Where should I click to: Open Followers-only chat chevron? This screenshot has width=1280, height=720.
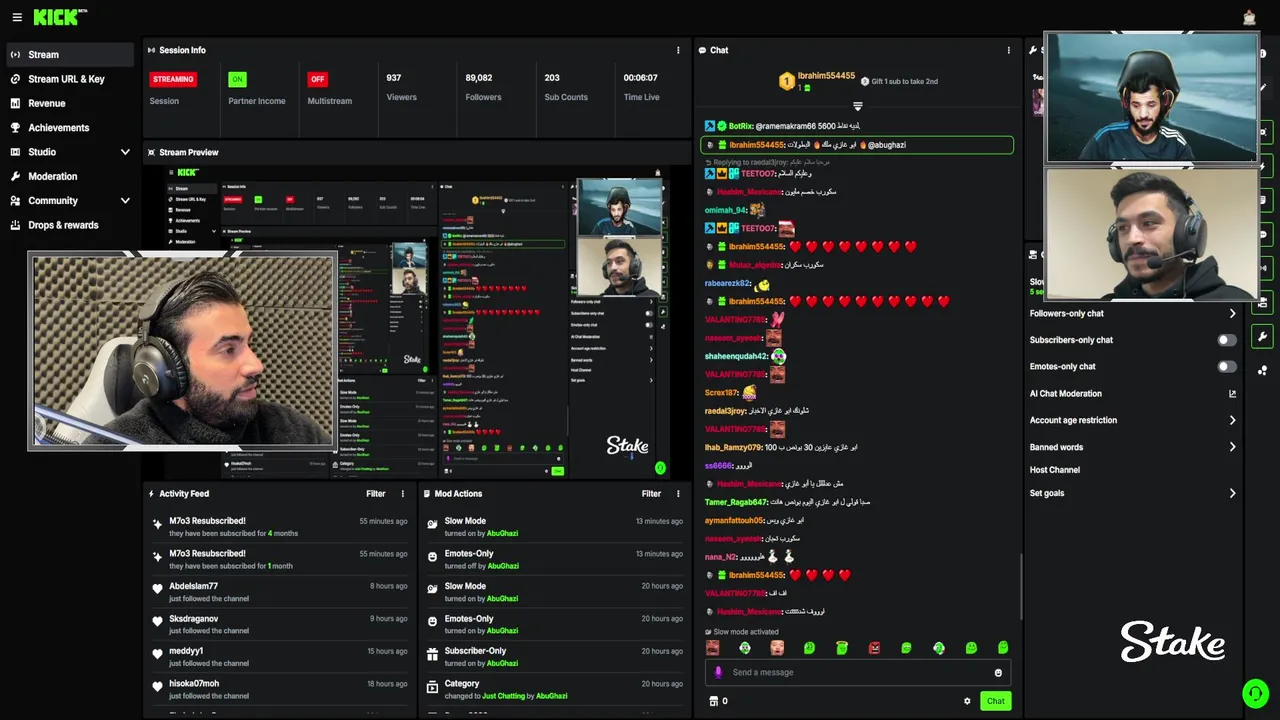point(1232,314)
